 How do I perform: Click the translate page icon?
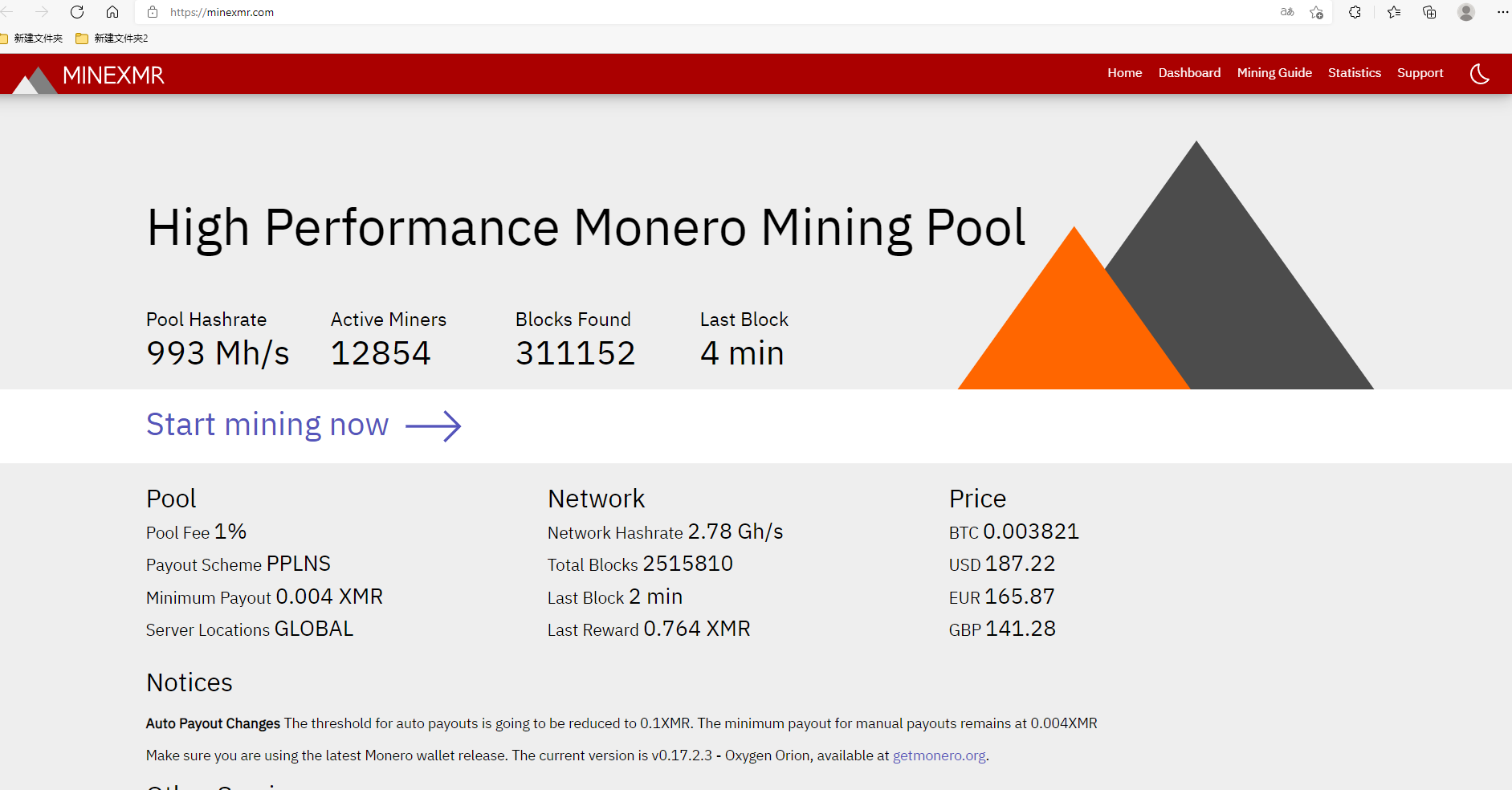[1287, 12]
